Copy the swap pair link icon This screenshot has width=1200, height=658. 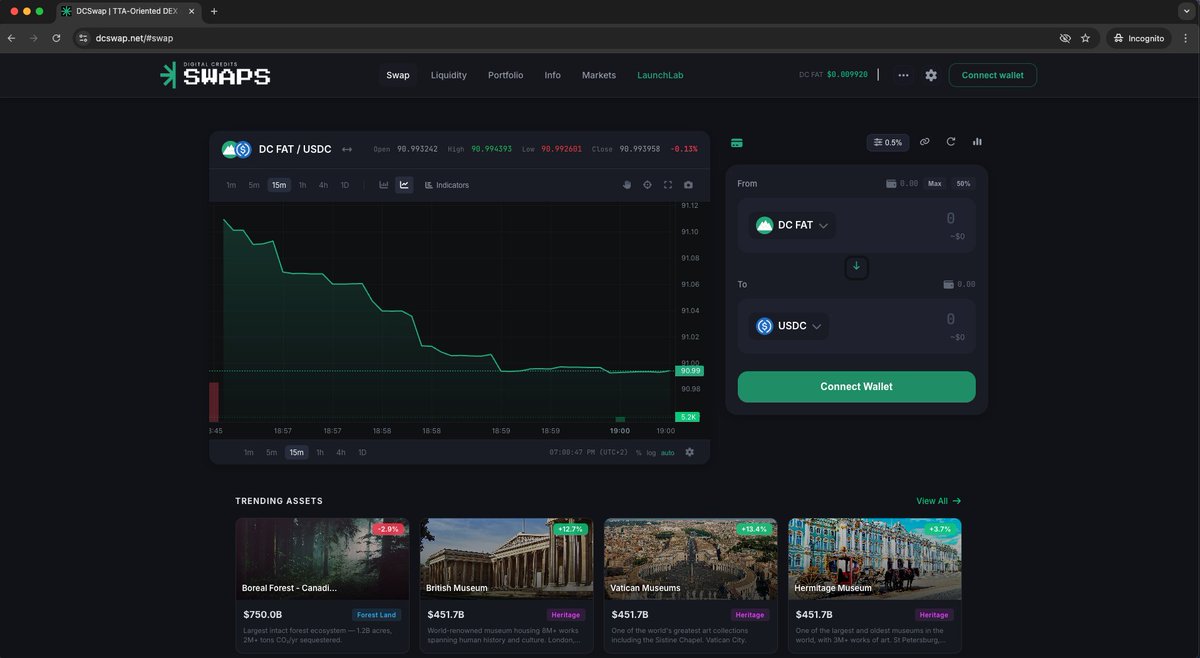coord(924,142)
